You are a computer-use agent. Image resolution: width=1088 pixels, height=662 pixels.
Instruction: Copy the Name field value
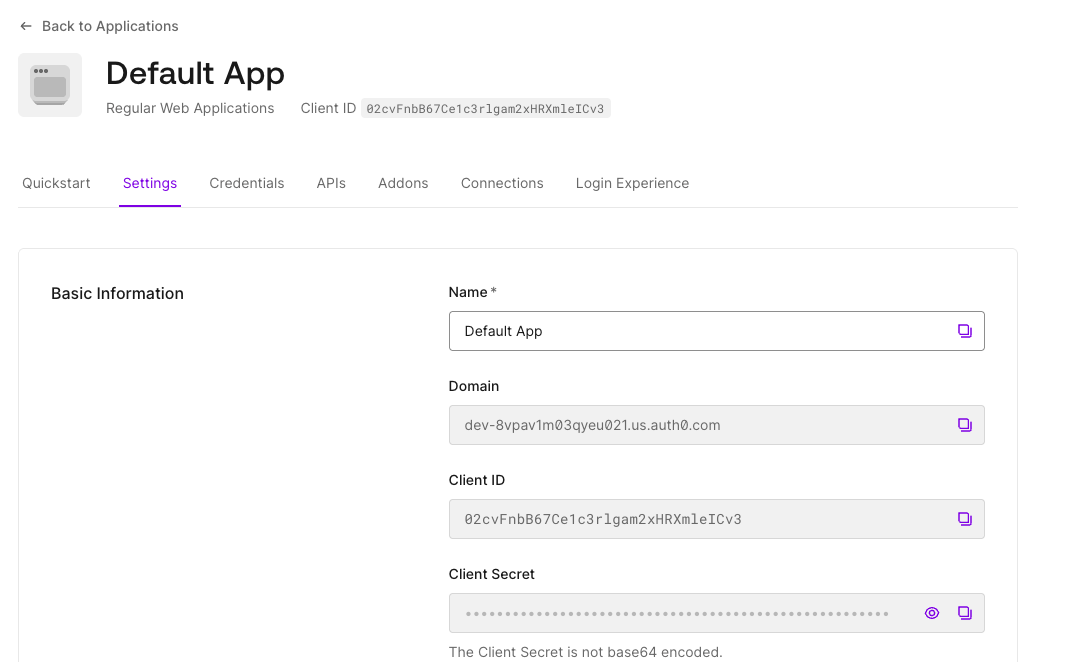[x=964, y=331]
